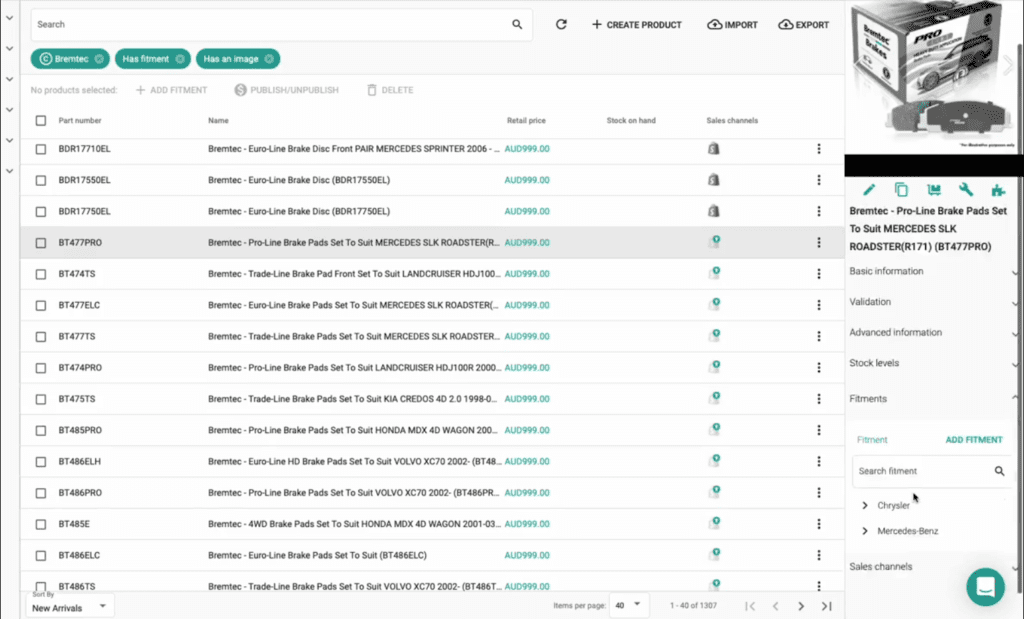This screenshot has height=619, width=1024.
Task: Check the box for BDR17550EL
Action: point(40,180)
